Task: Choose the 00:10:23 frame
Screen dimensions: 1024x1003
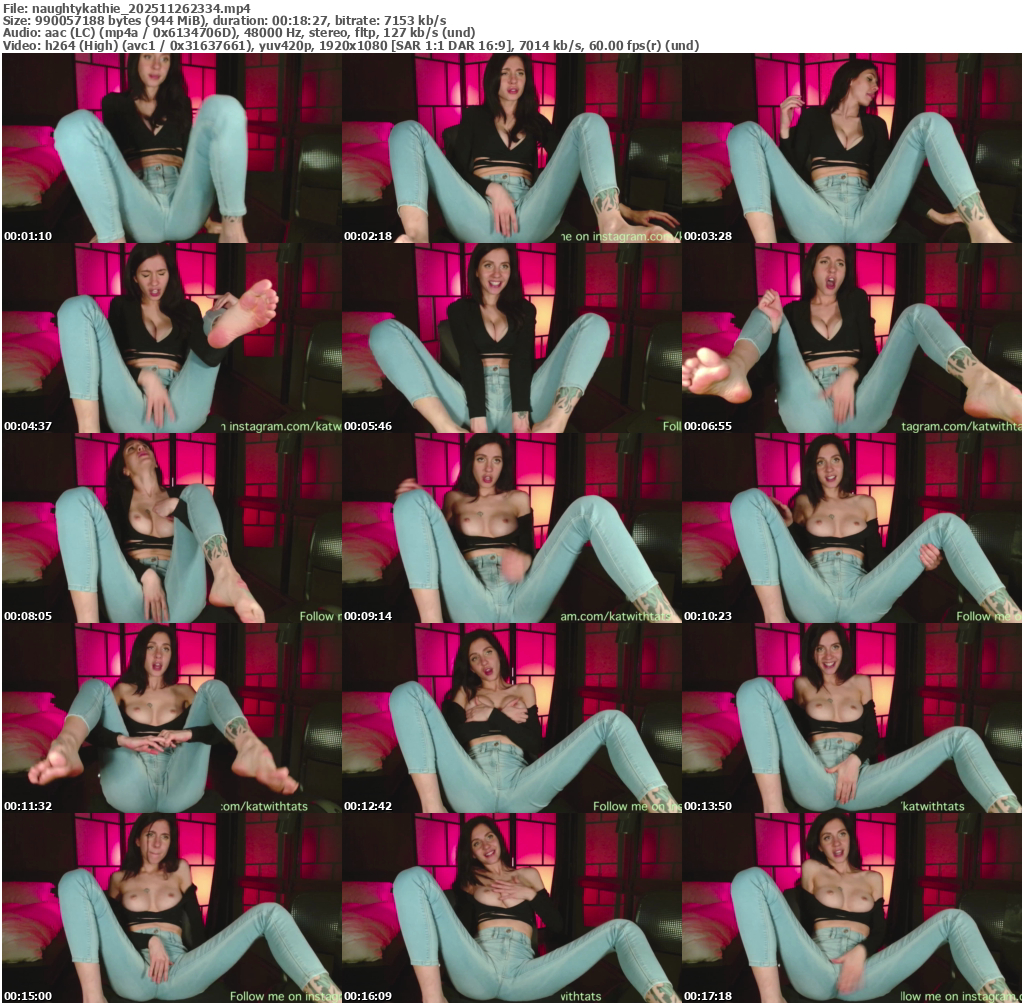Action: (852, 528)
